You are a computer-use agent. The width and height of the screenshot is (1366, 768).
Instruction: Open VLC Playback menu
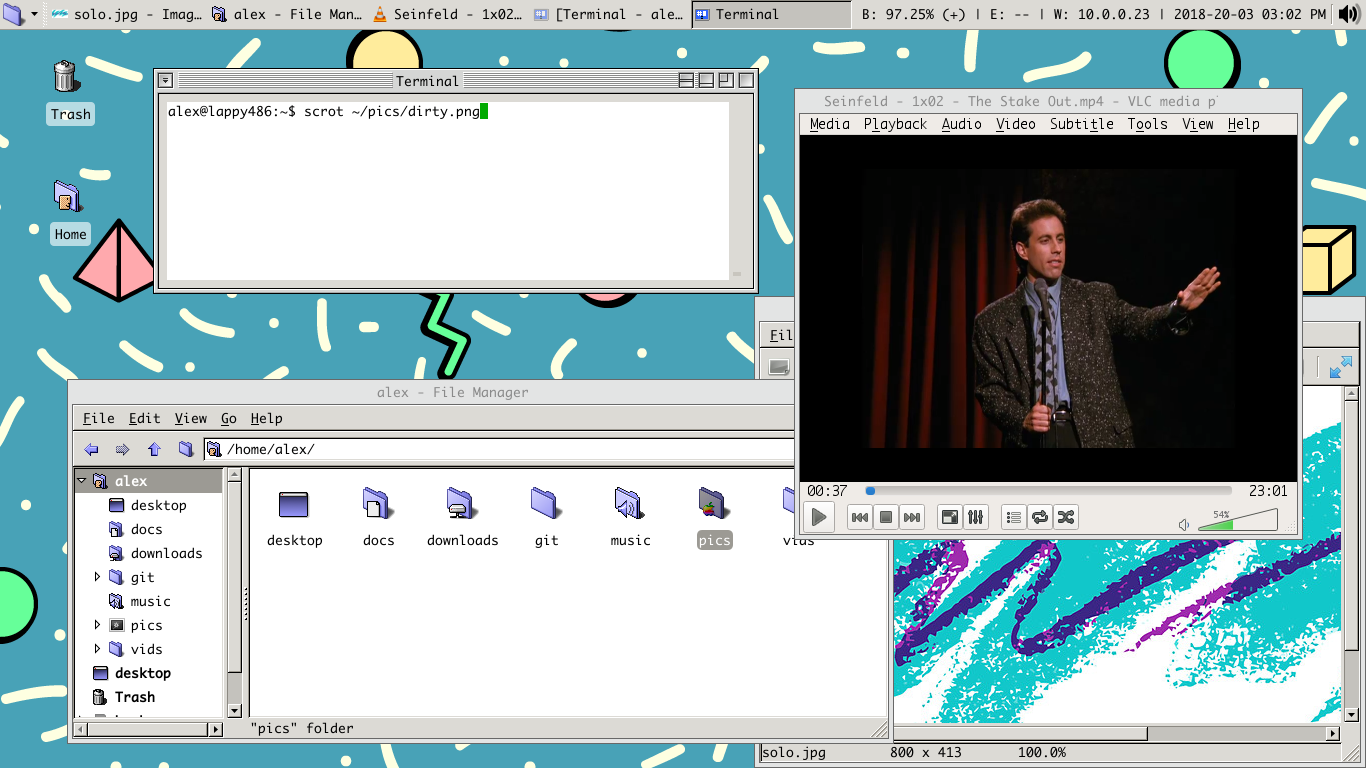[895, 124]
